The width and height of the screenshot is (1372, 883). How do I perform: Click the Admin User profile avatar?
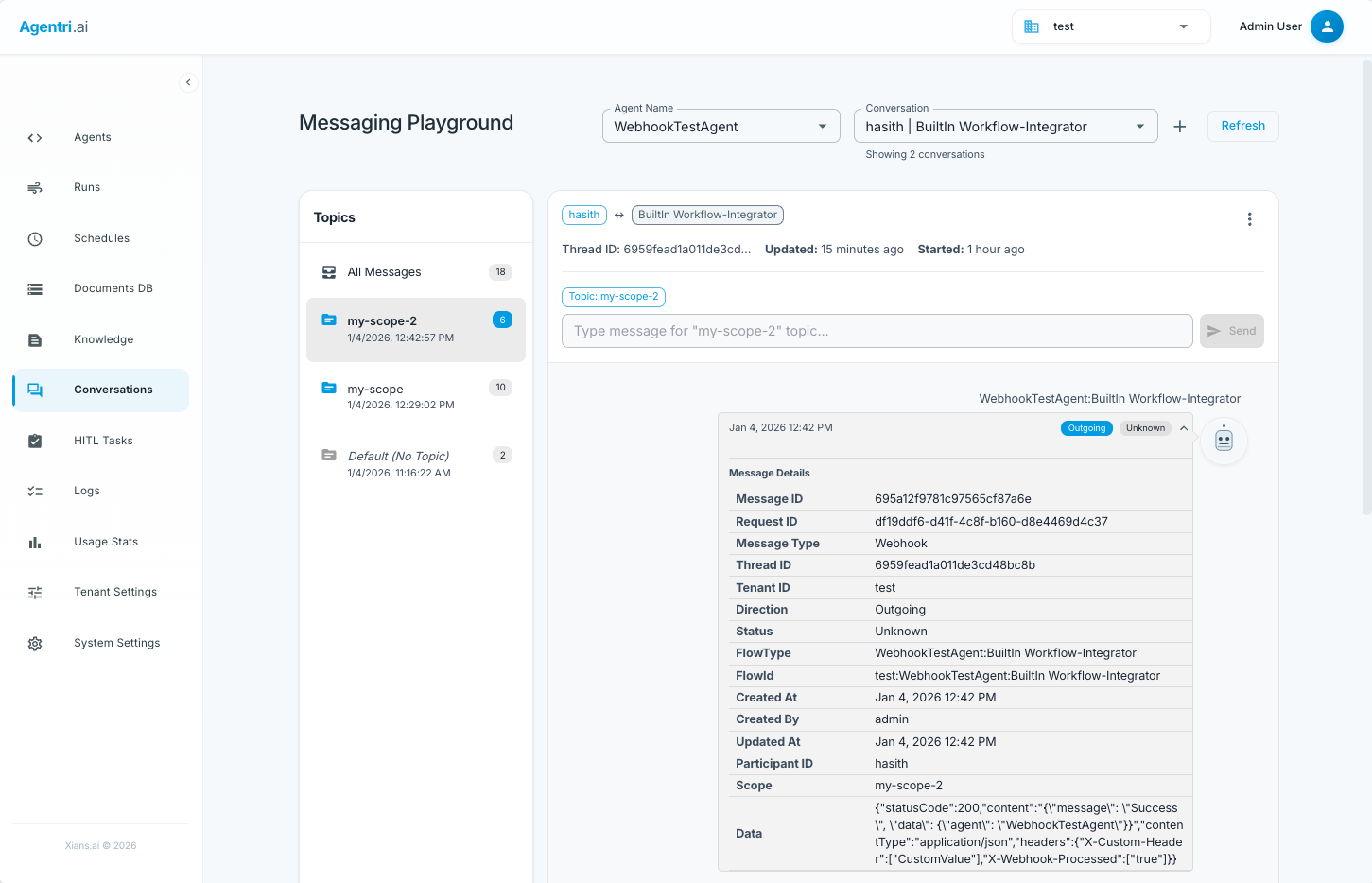pyautogui.click(x=1328, y=26)
